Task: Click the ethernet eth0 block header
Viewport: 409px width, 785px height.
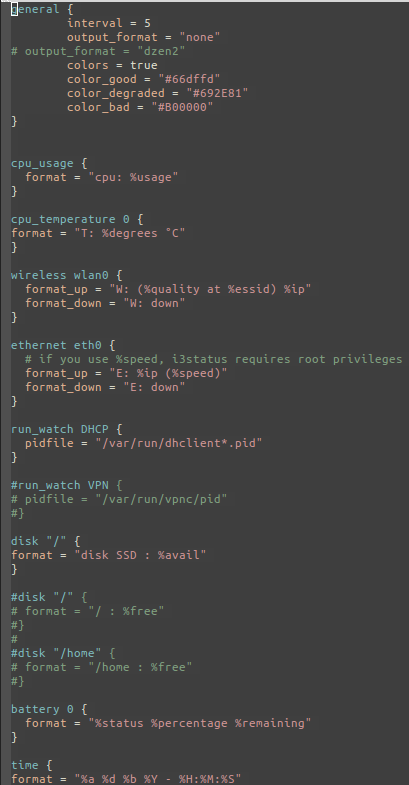Action: (63, 345)
